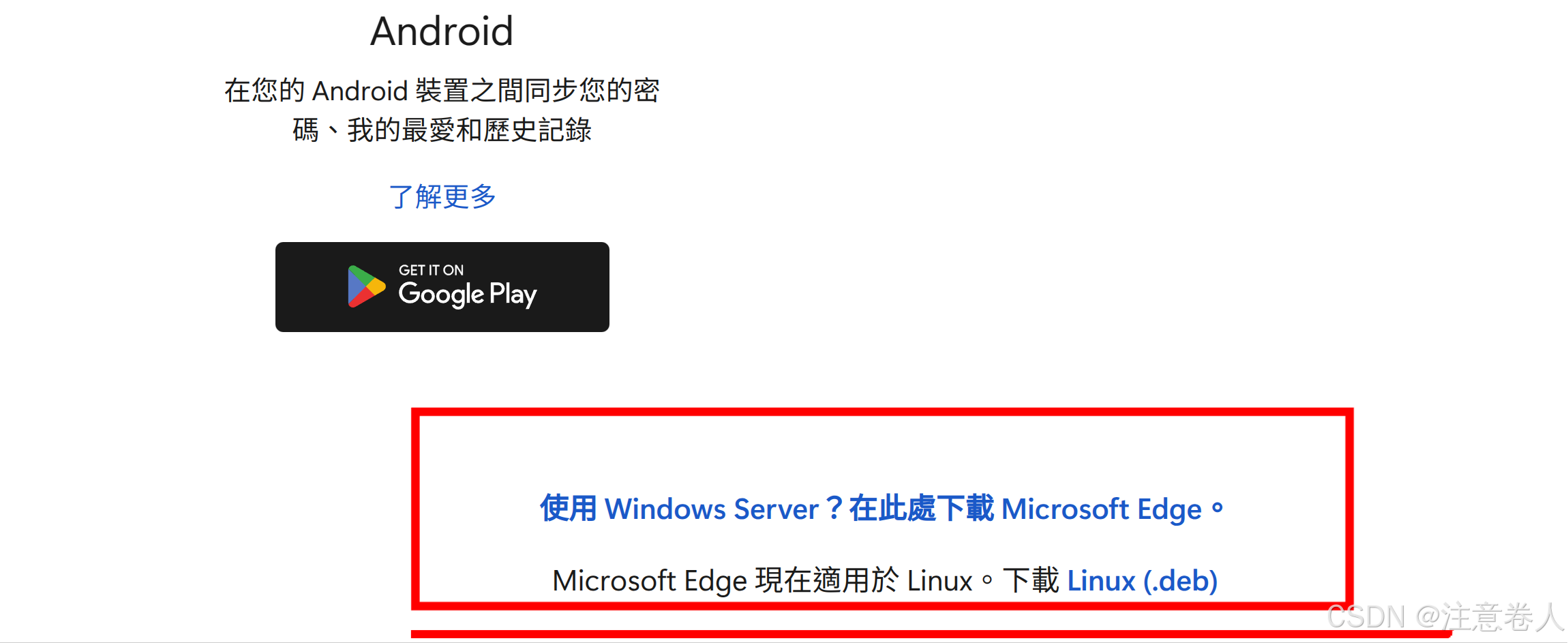Viewport: 1568px width, 643px height.
Task: Click the "GET IT ON" text in badge
Action: pos(431,270)
